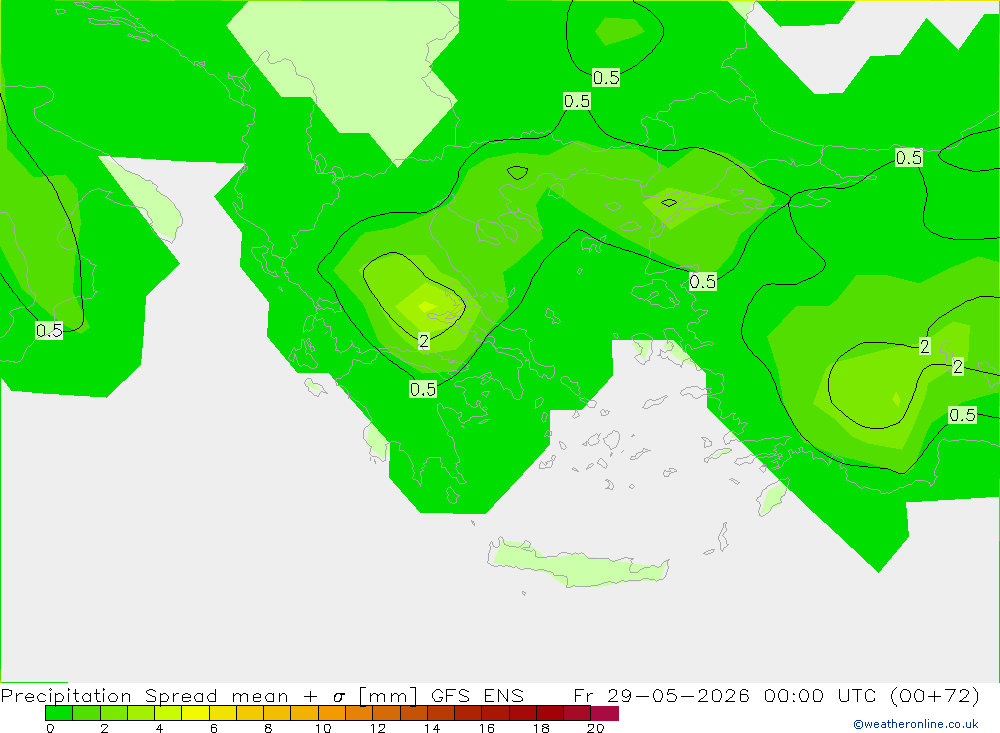Click legend tick label '10'

(x=323, y=728)
